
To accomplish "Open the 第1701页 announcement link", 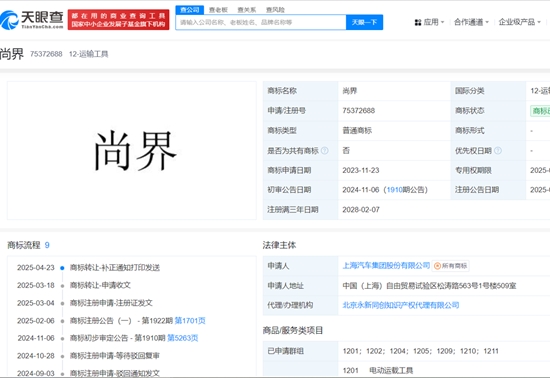I will (190, 320).
